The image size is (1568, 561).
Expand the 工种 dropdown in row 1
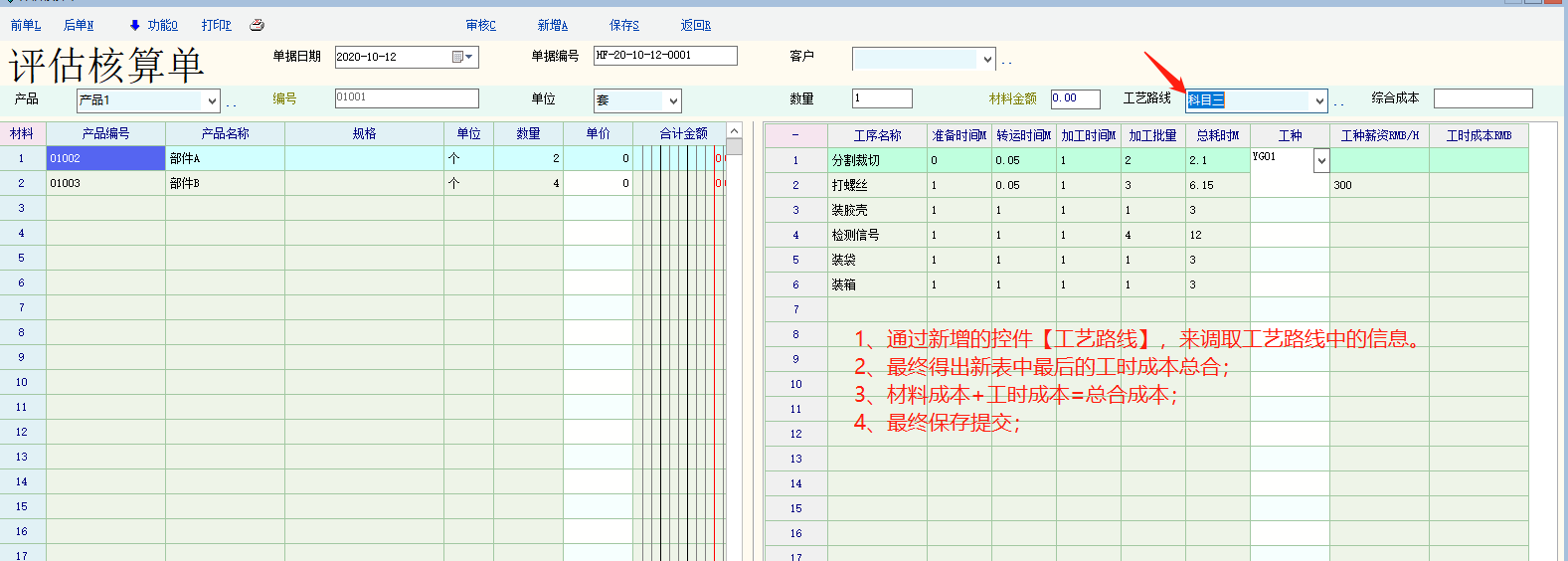pyautogui.click(x=1321, y=160)
